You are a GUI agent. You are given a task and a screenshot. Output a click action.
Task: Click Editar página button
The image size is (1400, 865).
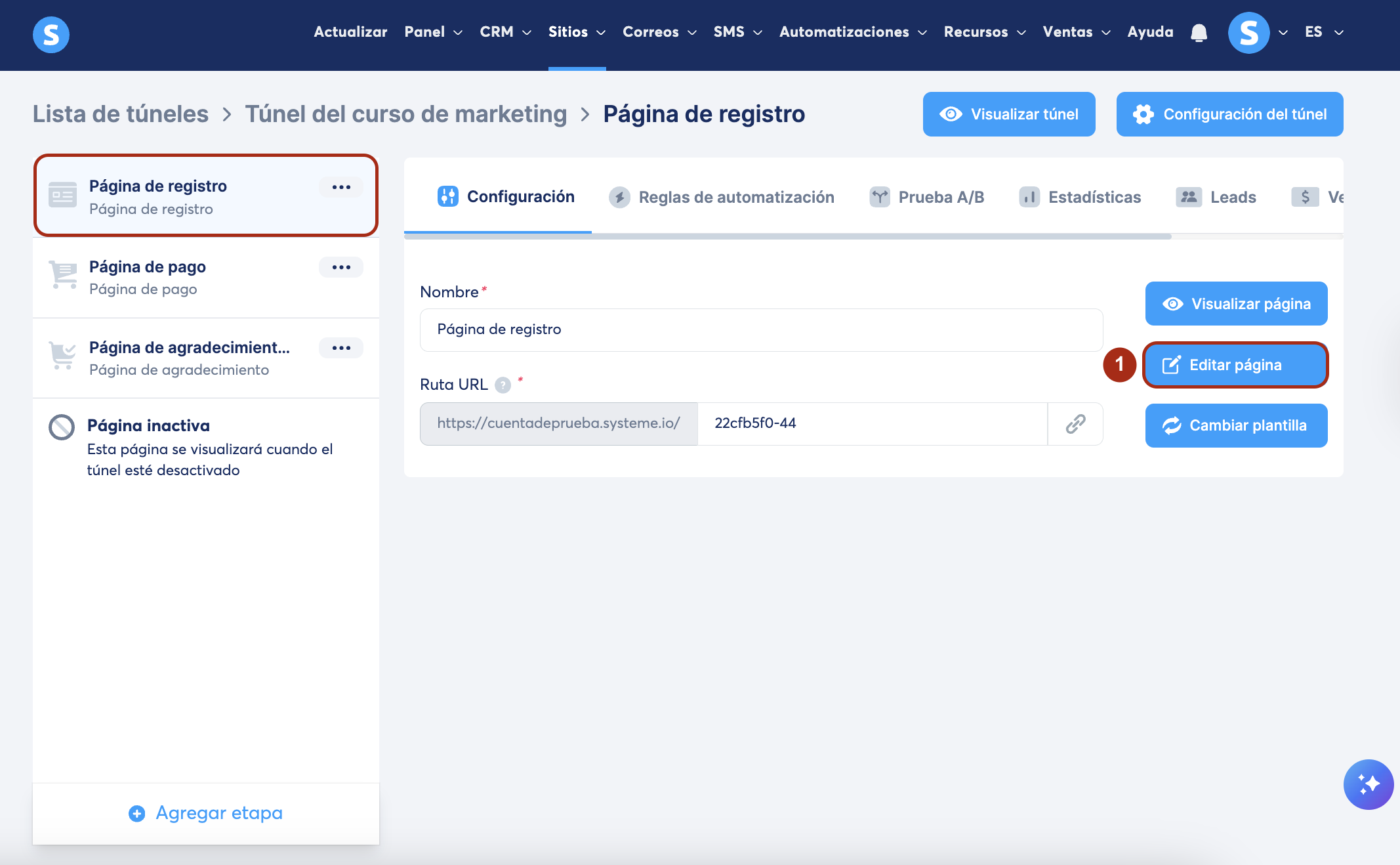pyautogui.click(x=1235, y=365)
